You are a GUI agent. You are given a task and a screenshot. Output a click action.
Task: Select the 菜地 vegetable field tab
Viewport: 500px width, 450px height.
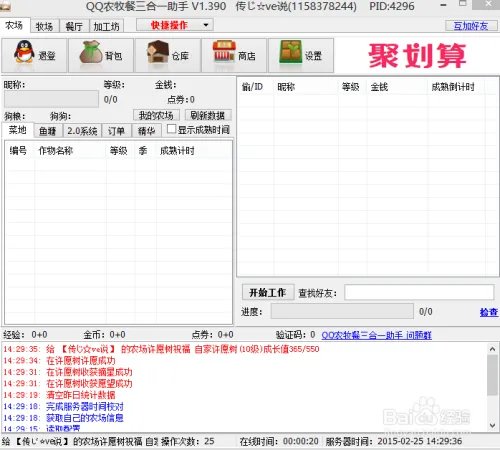17,130
